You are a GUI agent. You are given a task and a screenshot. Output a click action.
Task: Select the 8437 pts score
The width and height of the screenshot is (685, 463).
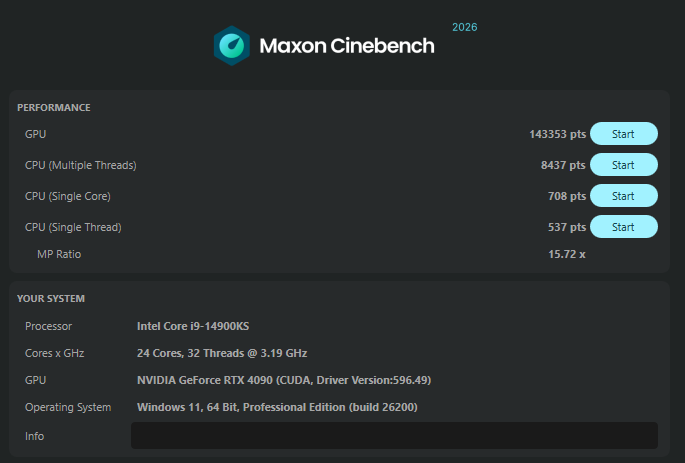click(x=563, y=165)
